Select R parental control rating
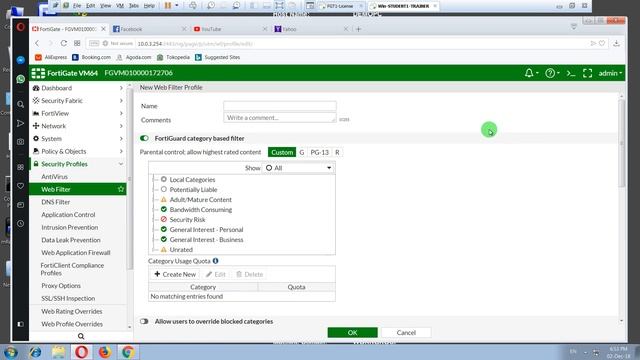 coord(337,152)
